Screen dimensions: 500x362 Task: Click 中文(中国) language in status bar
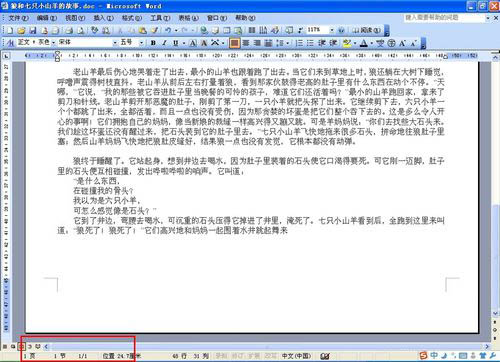(296, 356)
